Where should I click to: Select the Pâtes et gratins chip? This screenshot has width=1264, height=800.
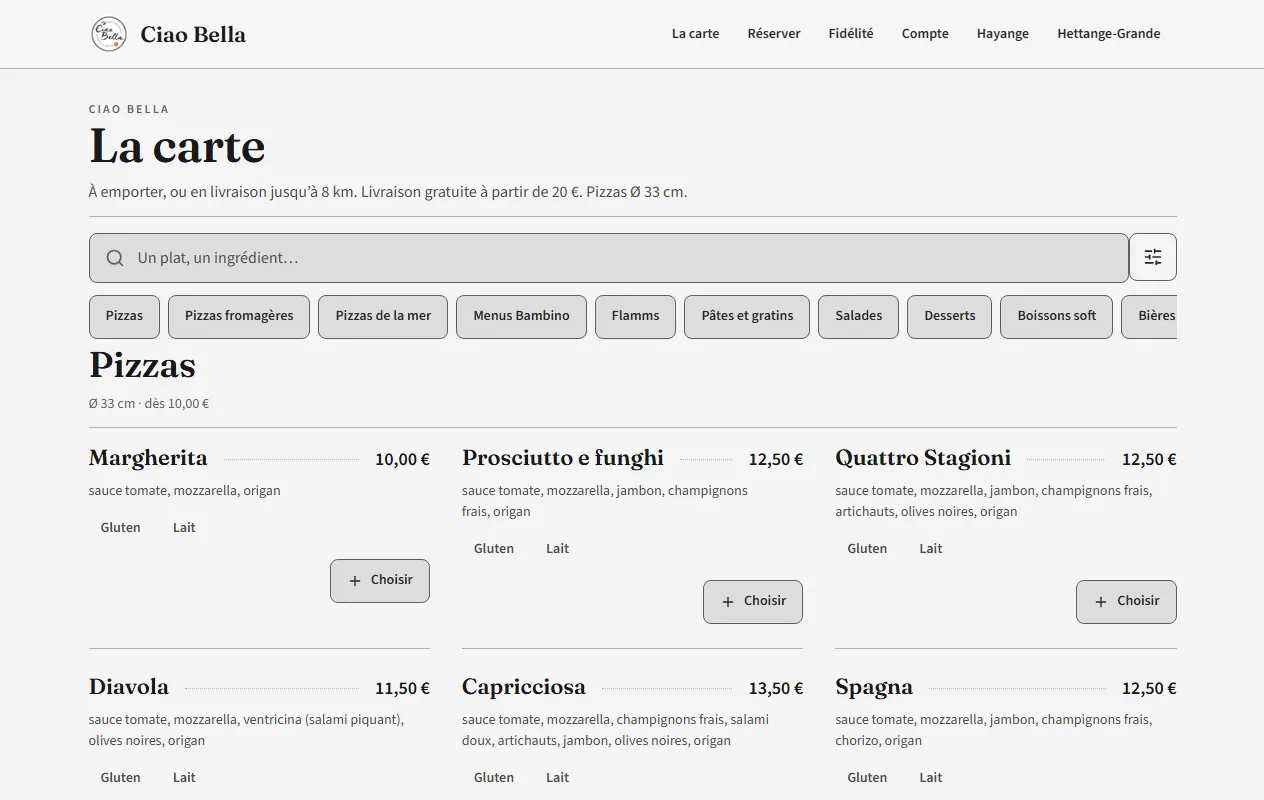pyautogui.click(x=747, y=316)
